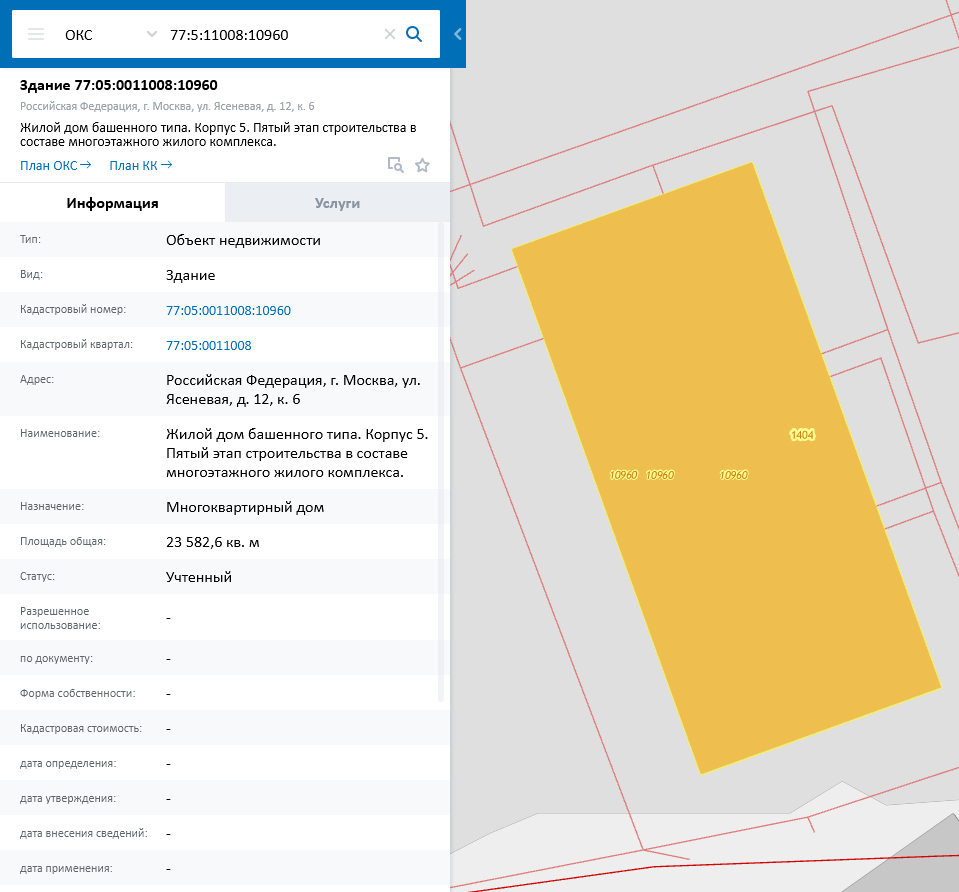Click the leftmost 10960 map label
The image size is (959, 892).
coord(623,475)
